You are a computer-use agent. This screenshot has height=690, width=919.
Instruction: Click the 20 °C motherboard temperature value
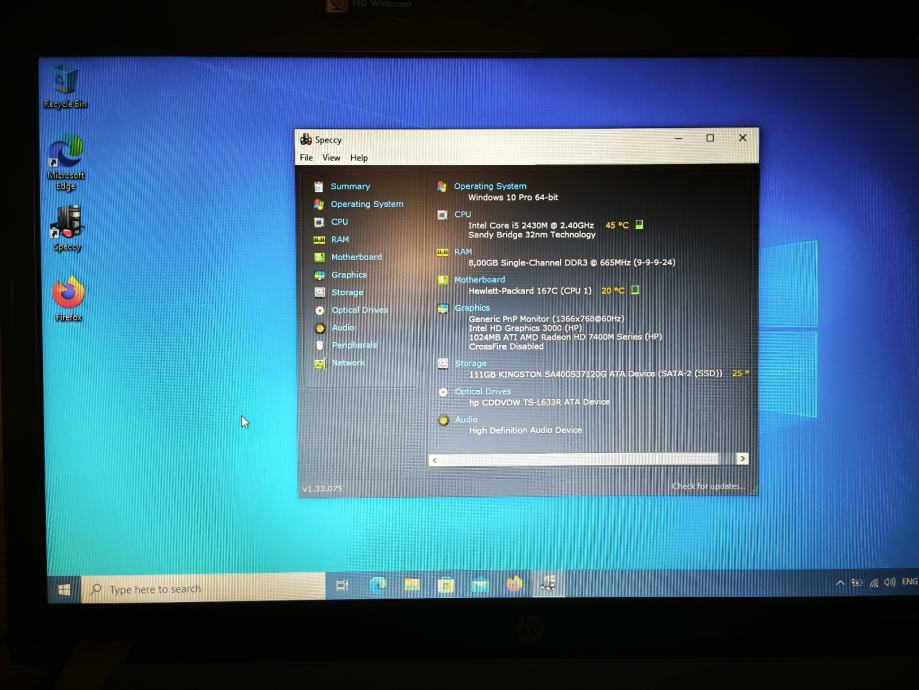click(x=612, y=291)
